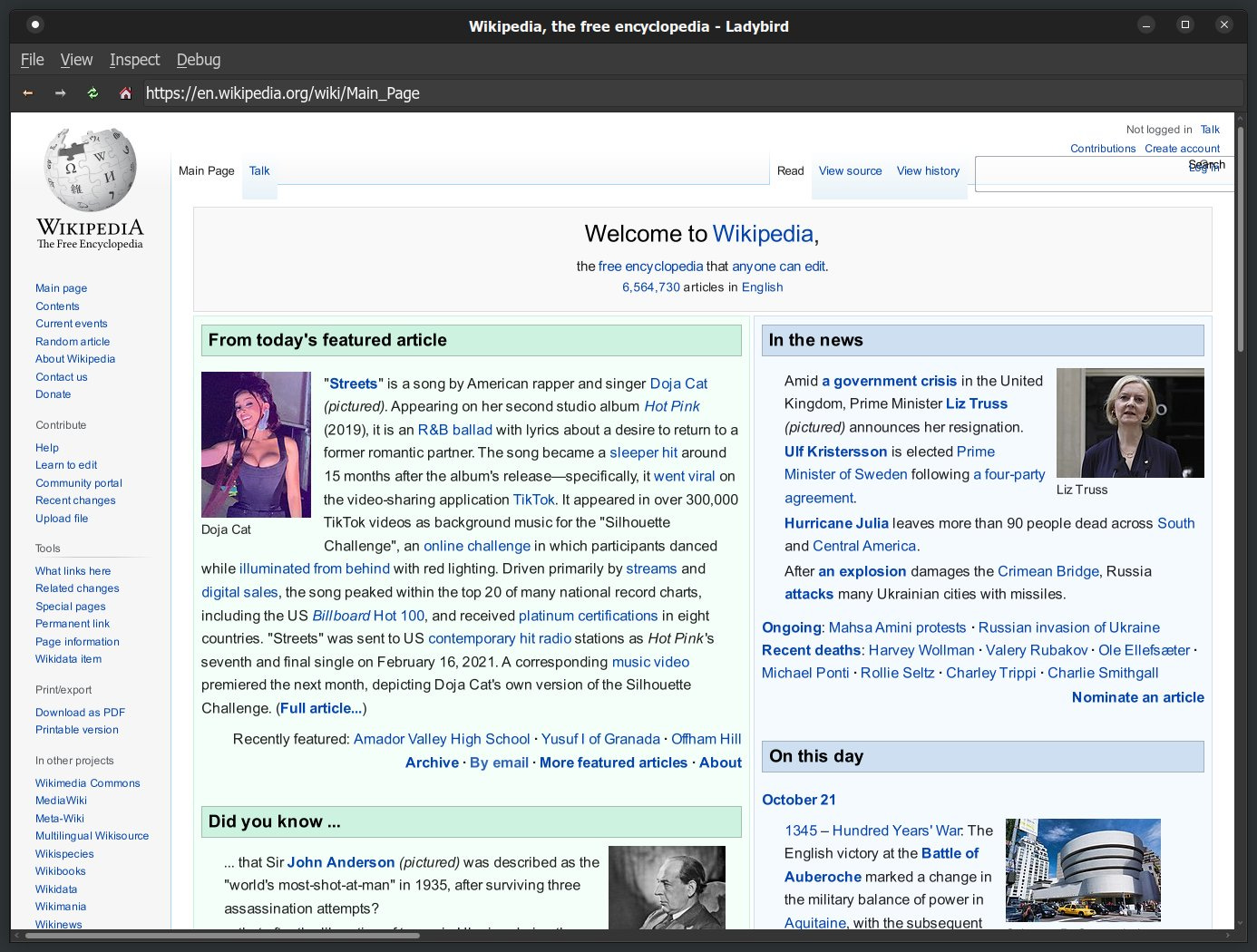Open the "Streets" featured article link
The image size is (1257, 952).
click(354, 384)
